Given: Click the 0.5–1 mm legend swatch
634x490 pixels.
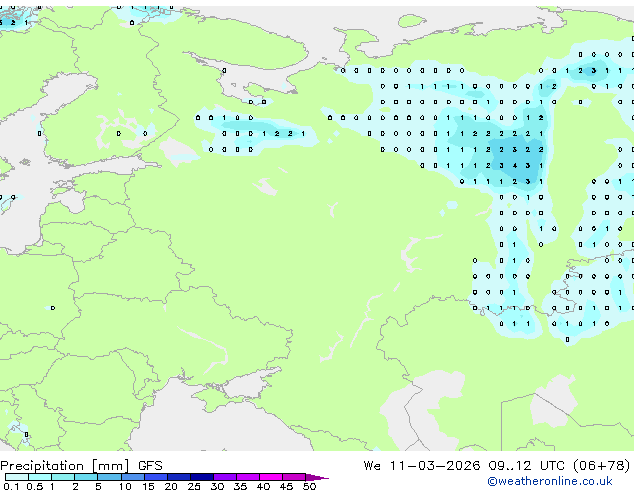Looking at the screenshot, I should pos(40,477).
